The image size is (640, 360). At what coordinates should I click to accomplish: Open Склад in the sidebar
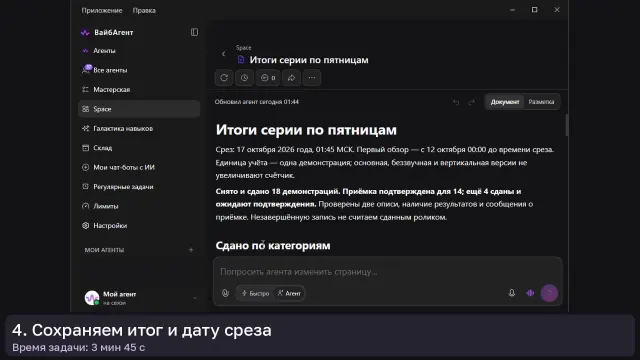pyautogui.click(x=139, y=148)
